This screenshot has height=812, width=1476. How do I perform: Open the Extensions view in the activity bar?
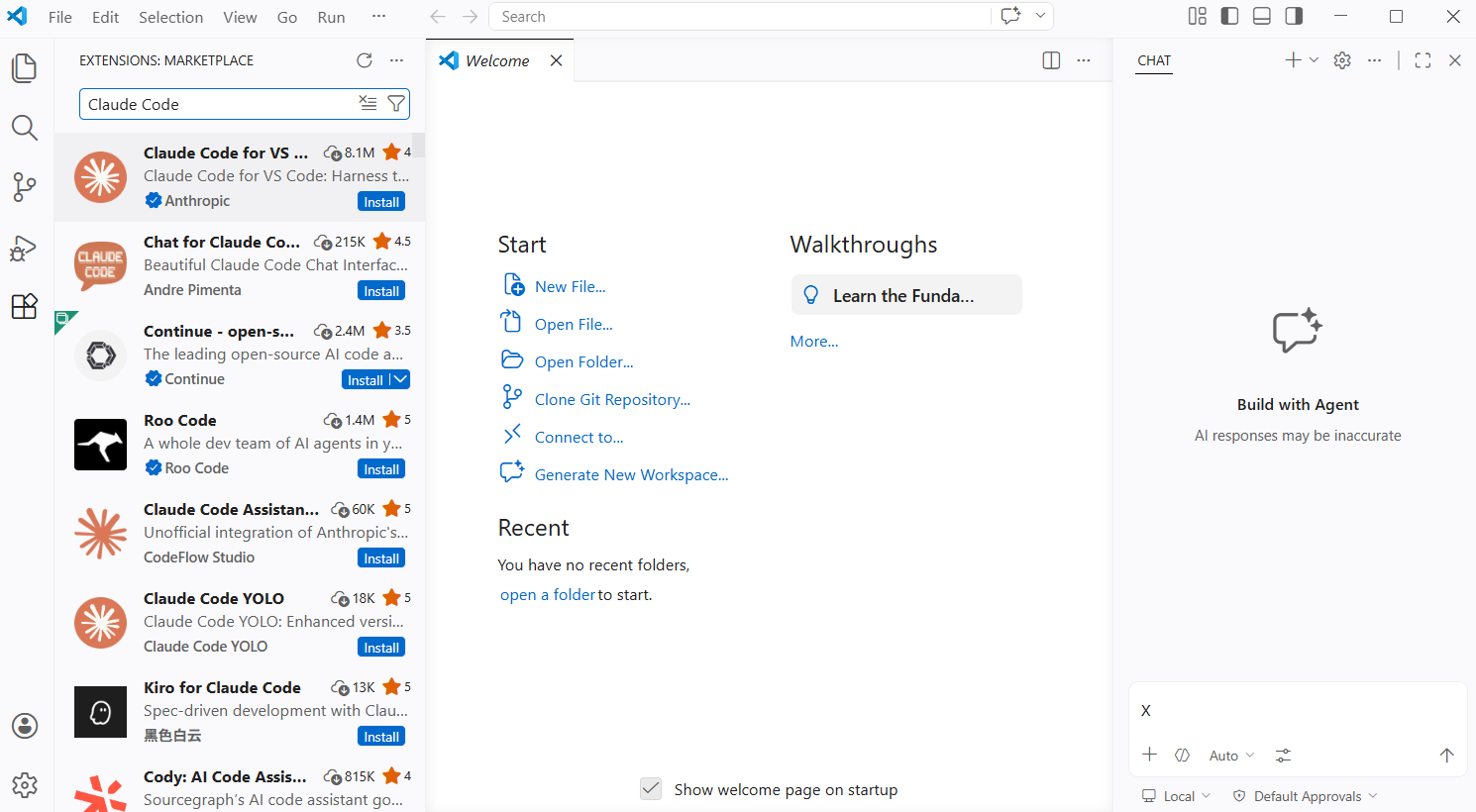[24, 306]
